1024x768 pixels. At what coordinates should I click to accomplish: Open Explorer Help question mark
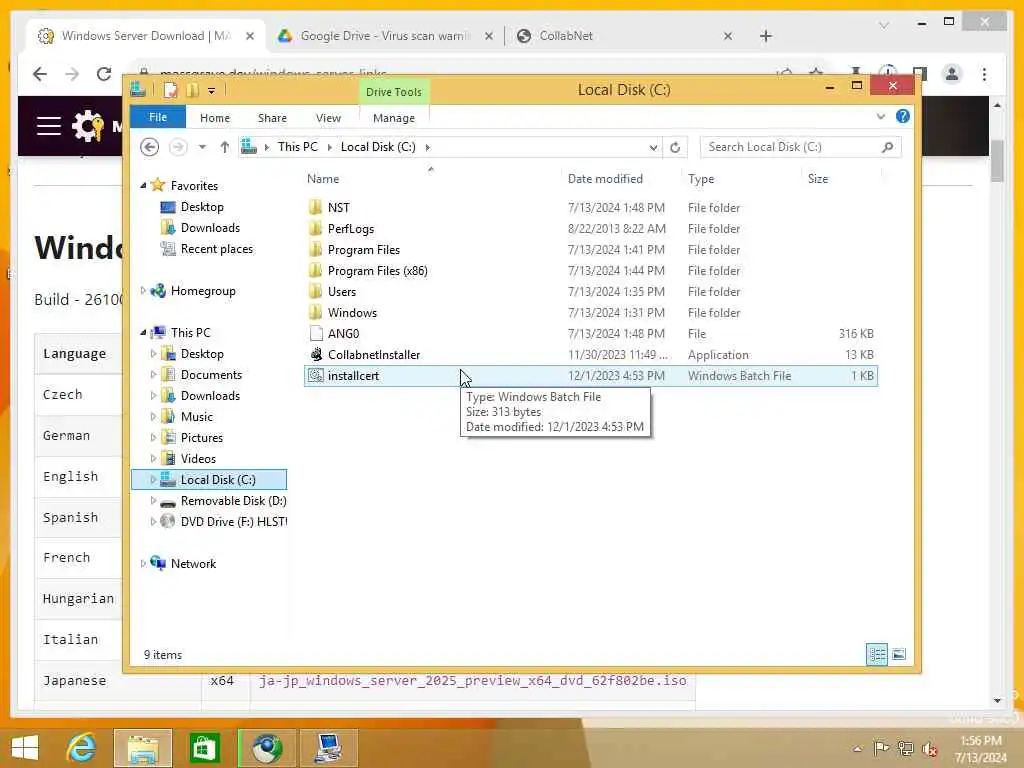(903, 116)
